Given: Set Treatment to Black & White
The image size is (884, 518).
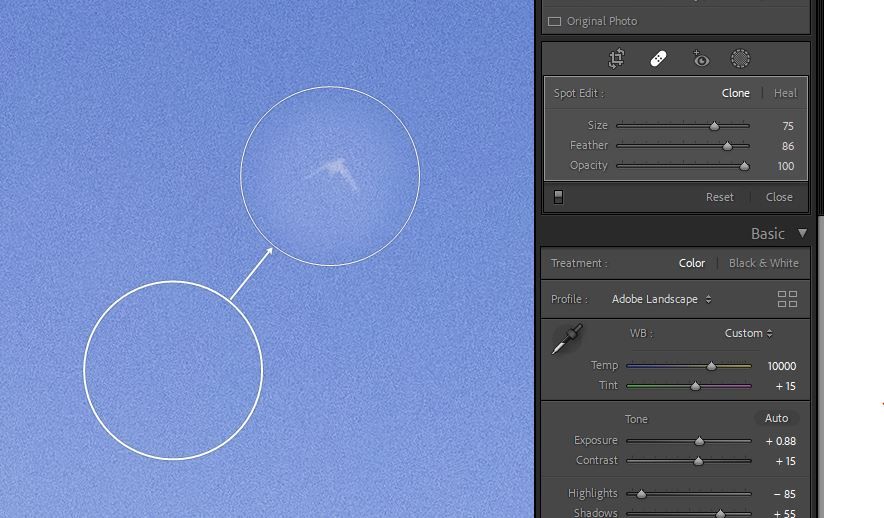Looking at the screenshot, I should pos(763,263).
